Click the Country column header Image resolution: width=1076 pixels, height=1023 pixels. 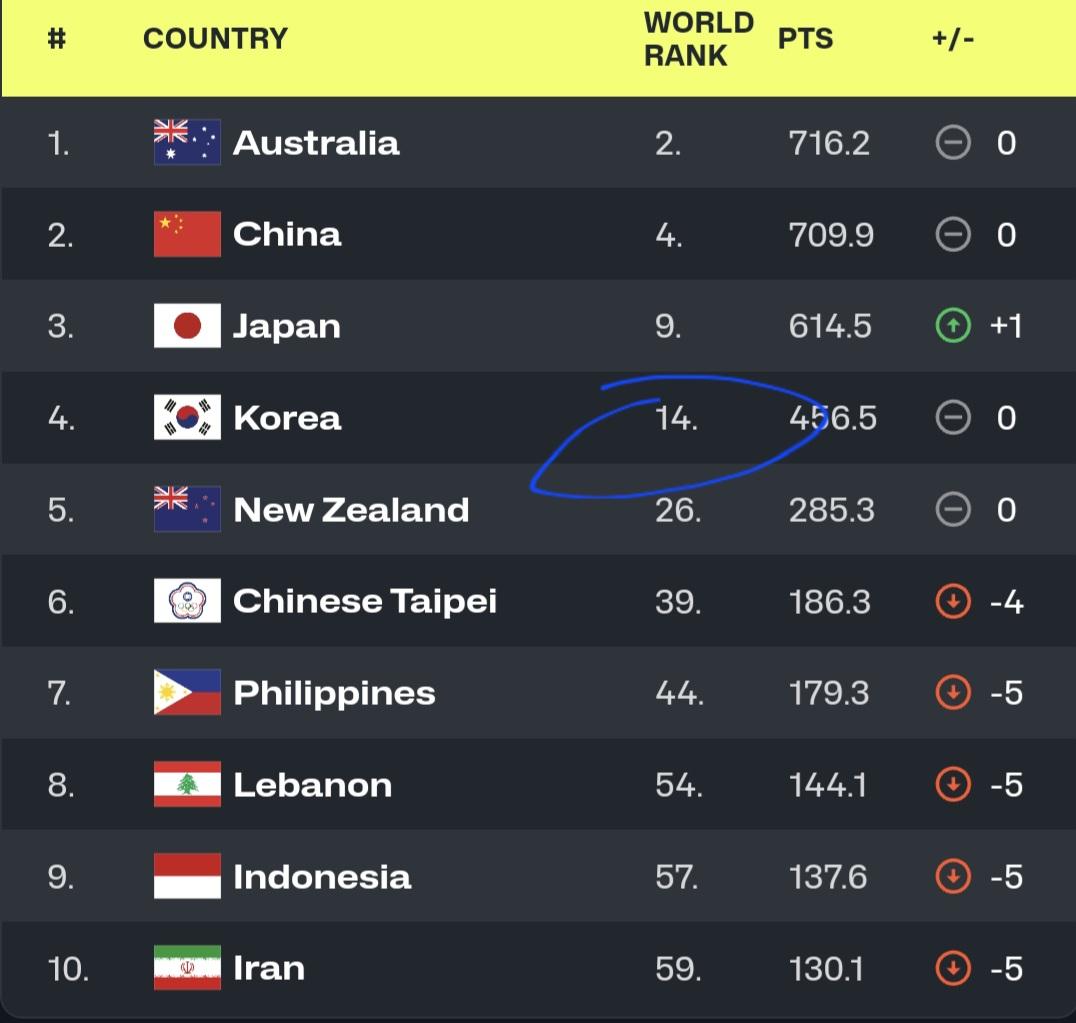pos(215,39)
